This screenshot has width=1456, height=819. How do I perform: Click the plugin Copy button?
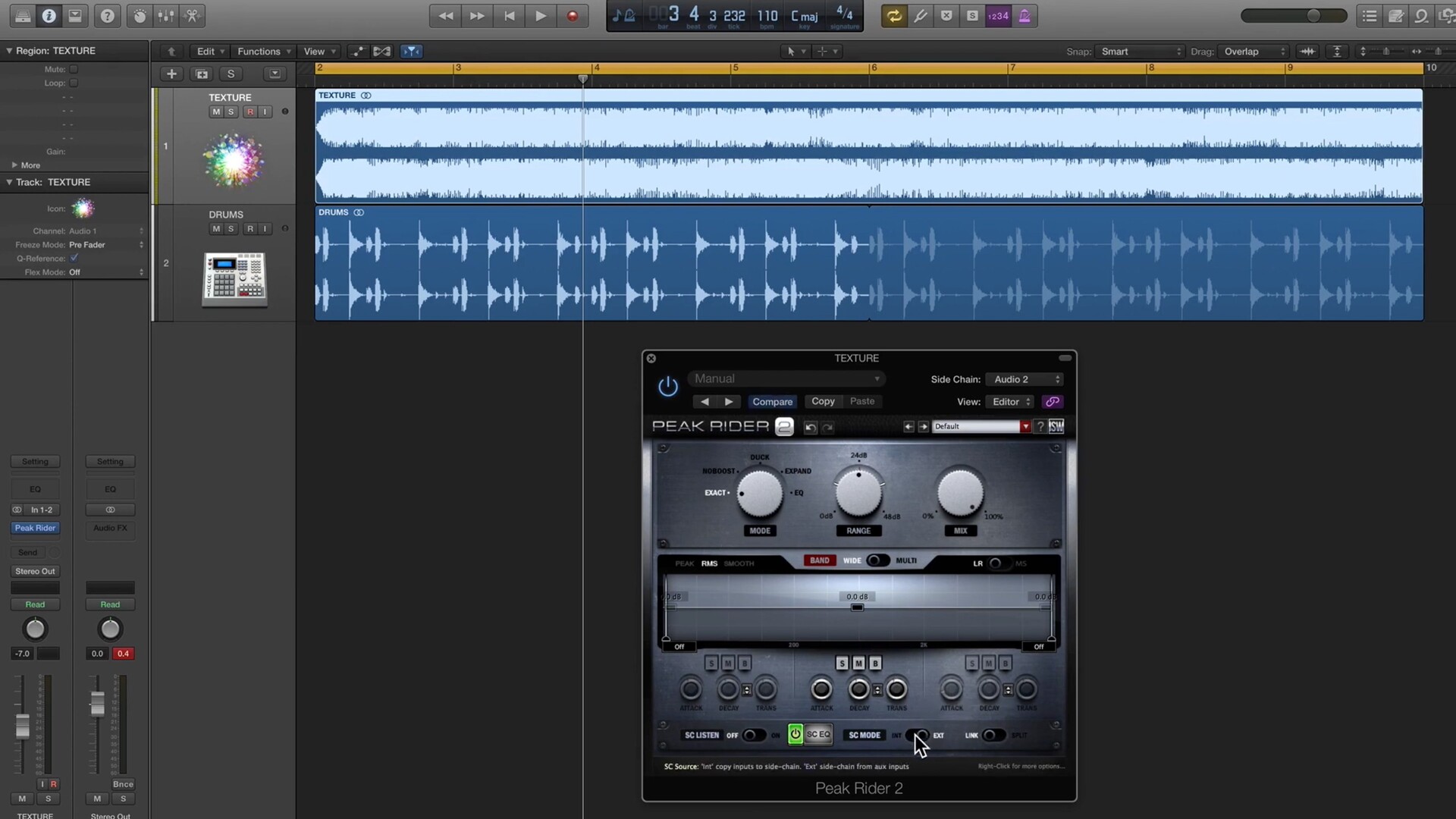point(823,401)
